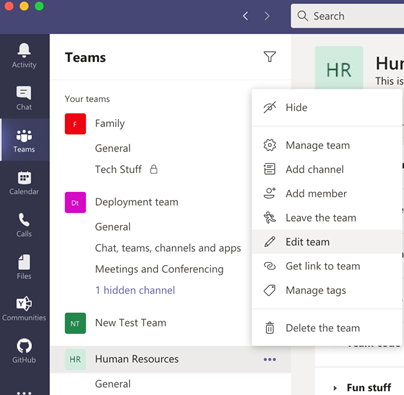
Task: Click the Manage team gear icon
Action: point(270,145)
